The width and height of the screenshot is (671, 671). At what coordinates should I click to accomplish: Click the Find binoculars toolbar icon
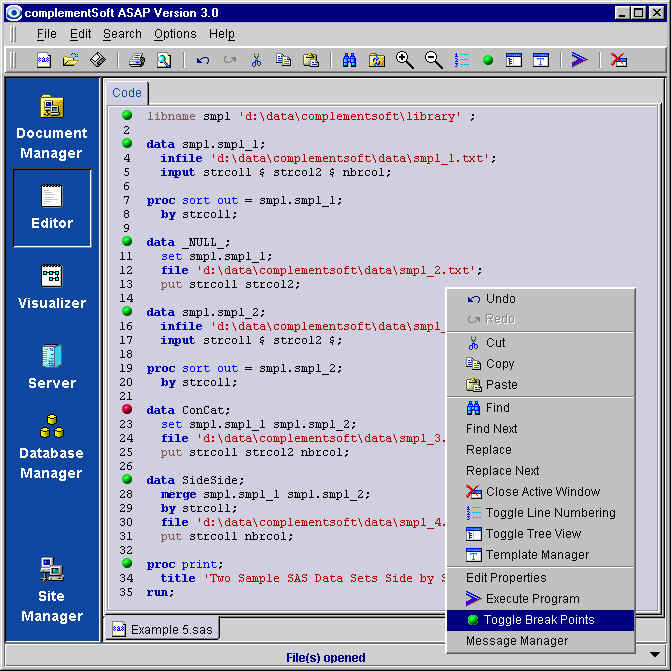pos(349,60)
